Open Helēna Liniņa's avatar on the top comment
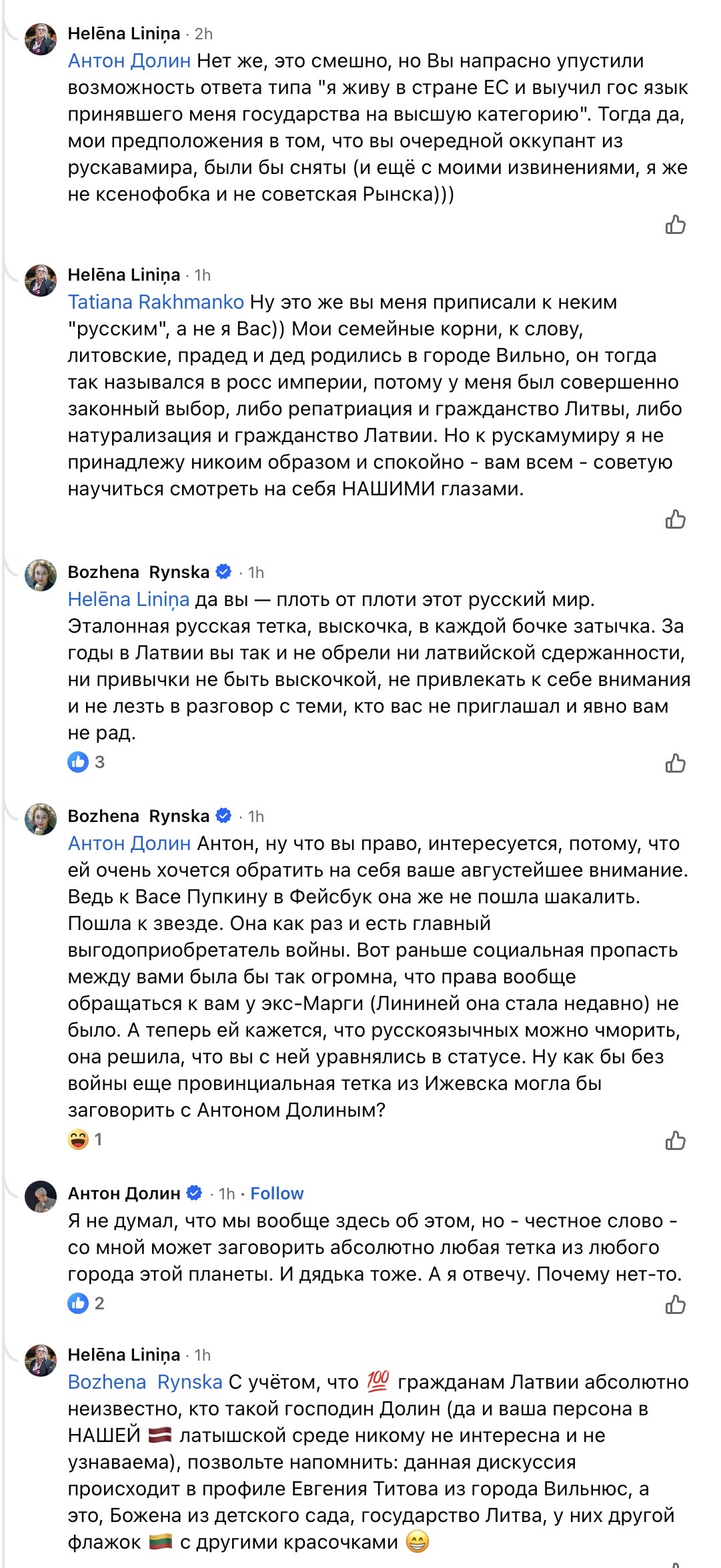This screenshot has width=721, height=1568. pos(41,39)
